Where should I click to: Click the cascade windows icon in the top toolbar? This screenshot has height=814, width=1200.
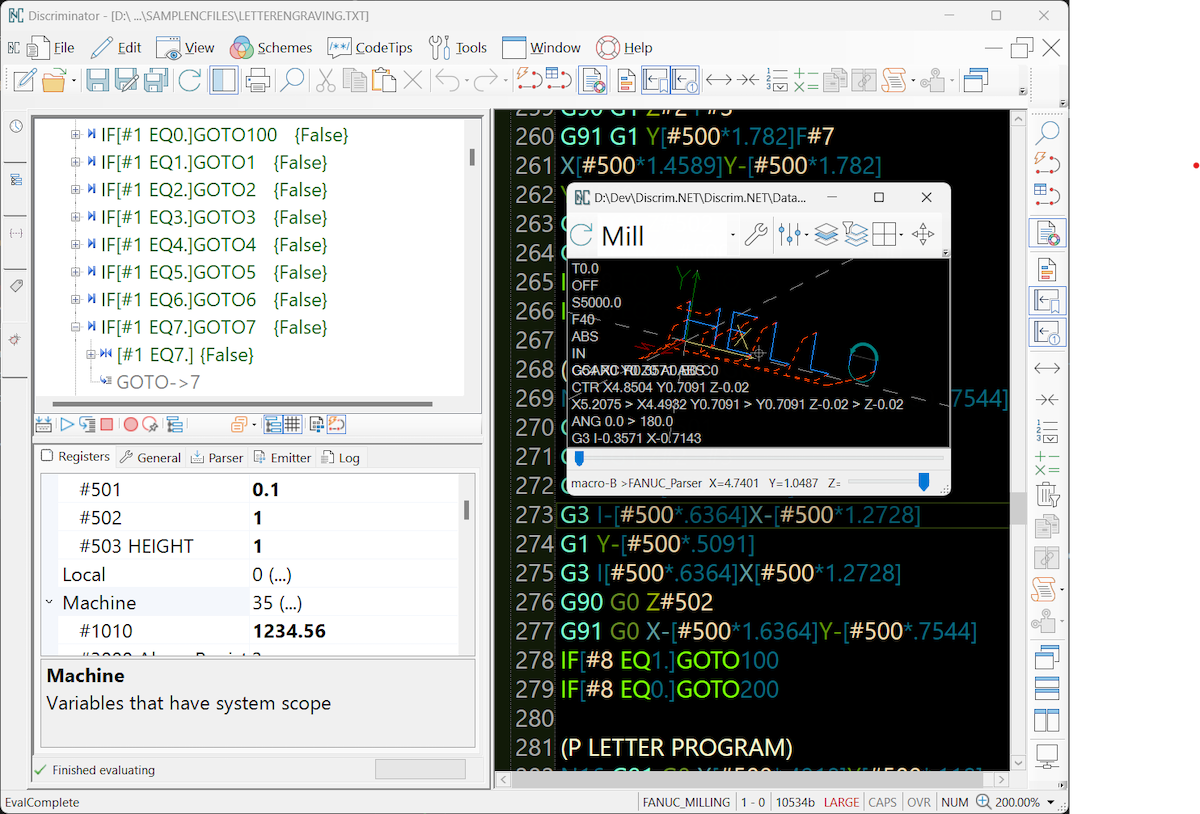(976, 80)
